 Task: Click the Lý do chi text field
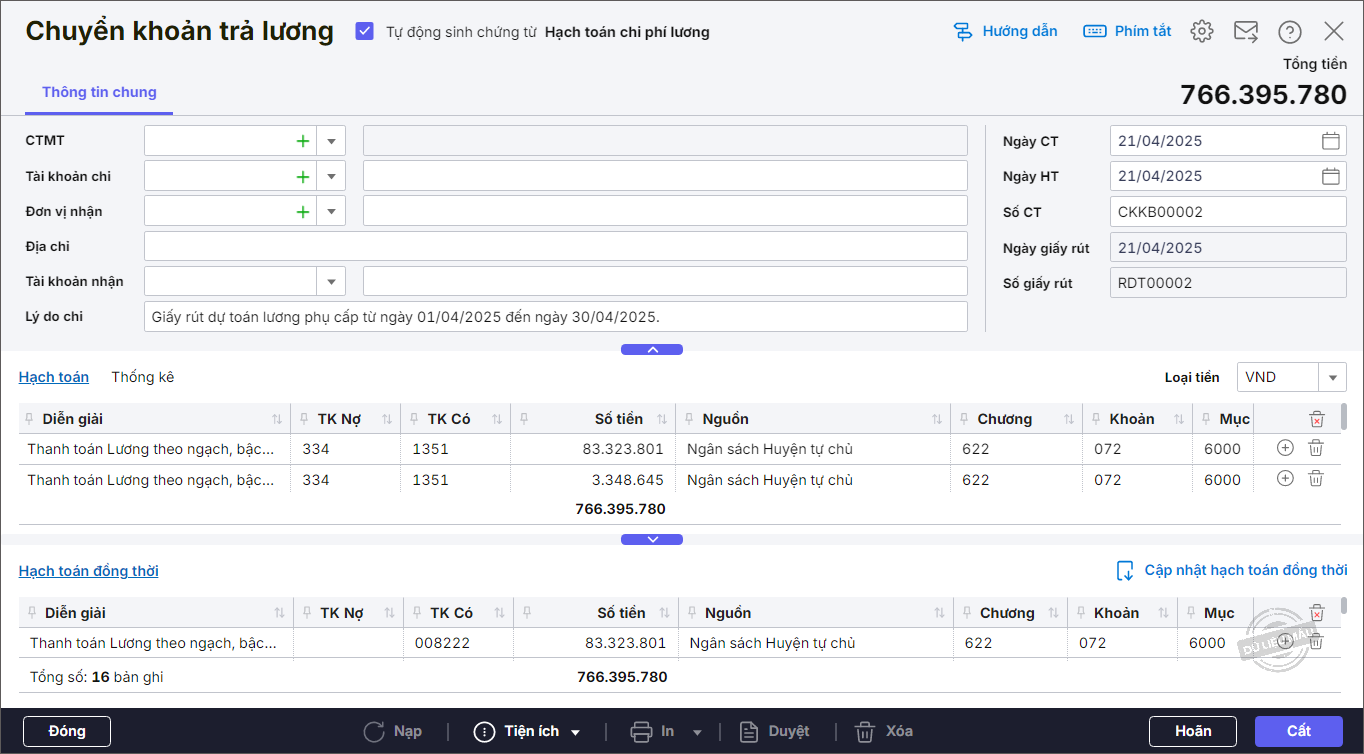[x=555, y=316]
